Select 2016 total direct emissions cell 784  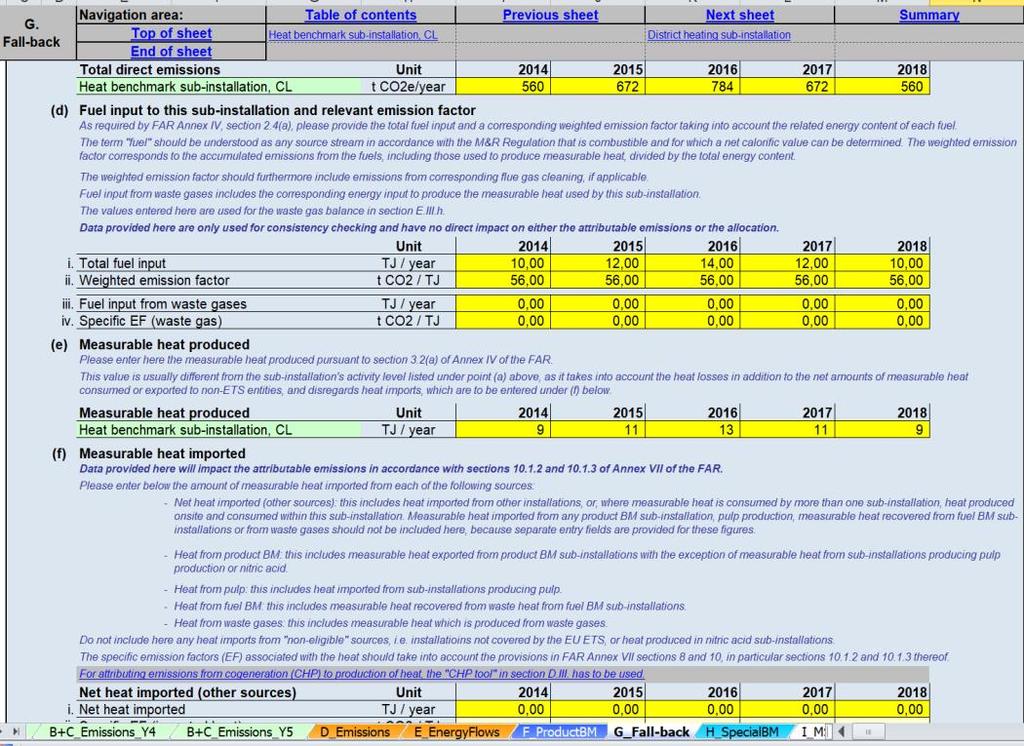point(692,86)
